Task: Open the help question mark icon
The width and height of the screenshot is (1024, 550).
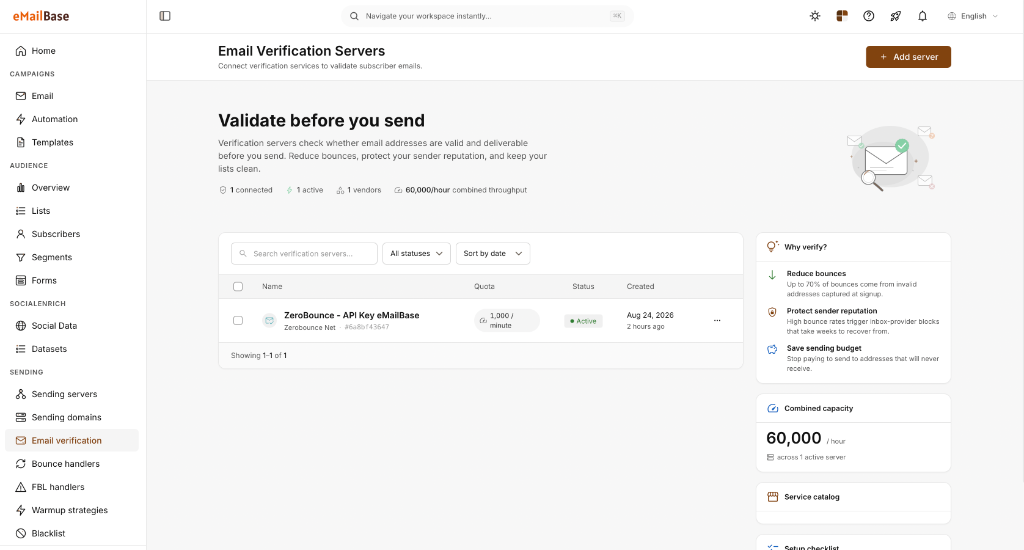Action: click(x=869, y=16)
